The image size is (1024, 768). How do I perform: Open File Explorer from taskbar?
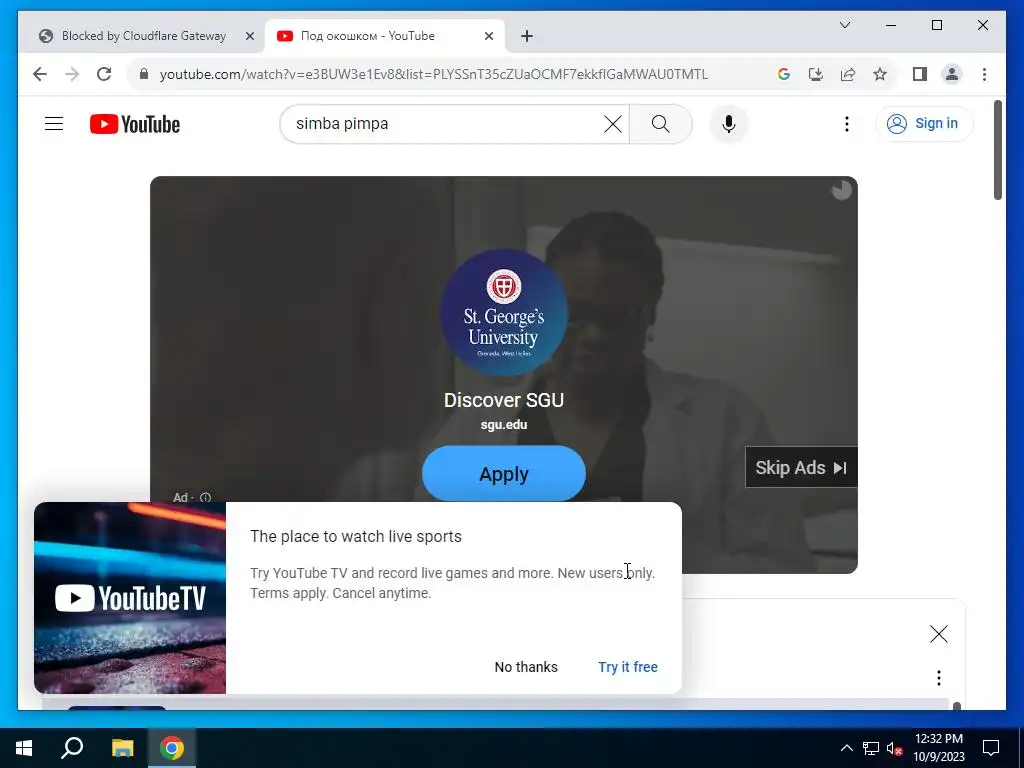pyautogui.click(x=122, y=748)
